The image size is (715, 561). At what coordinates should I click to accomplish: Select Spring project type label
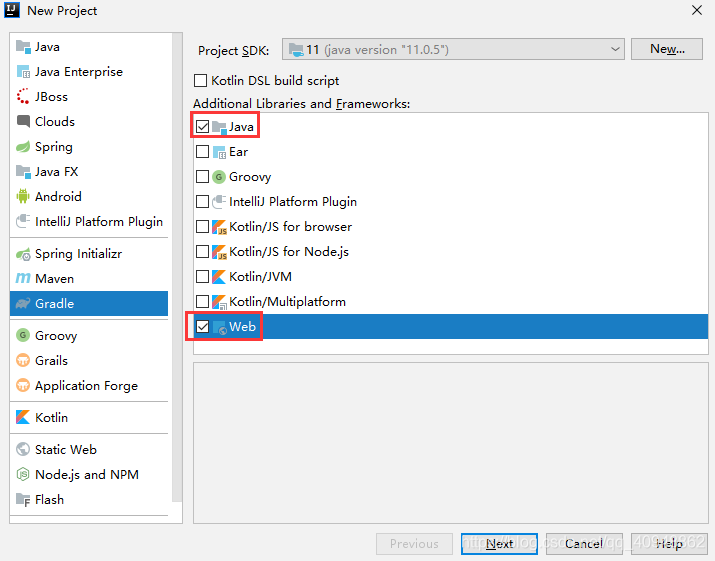[54, 147]
